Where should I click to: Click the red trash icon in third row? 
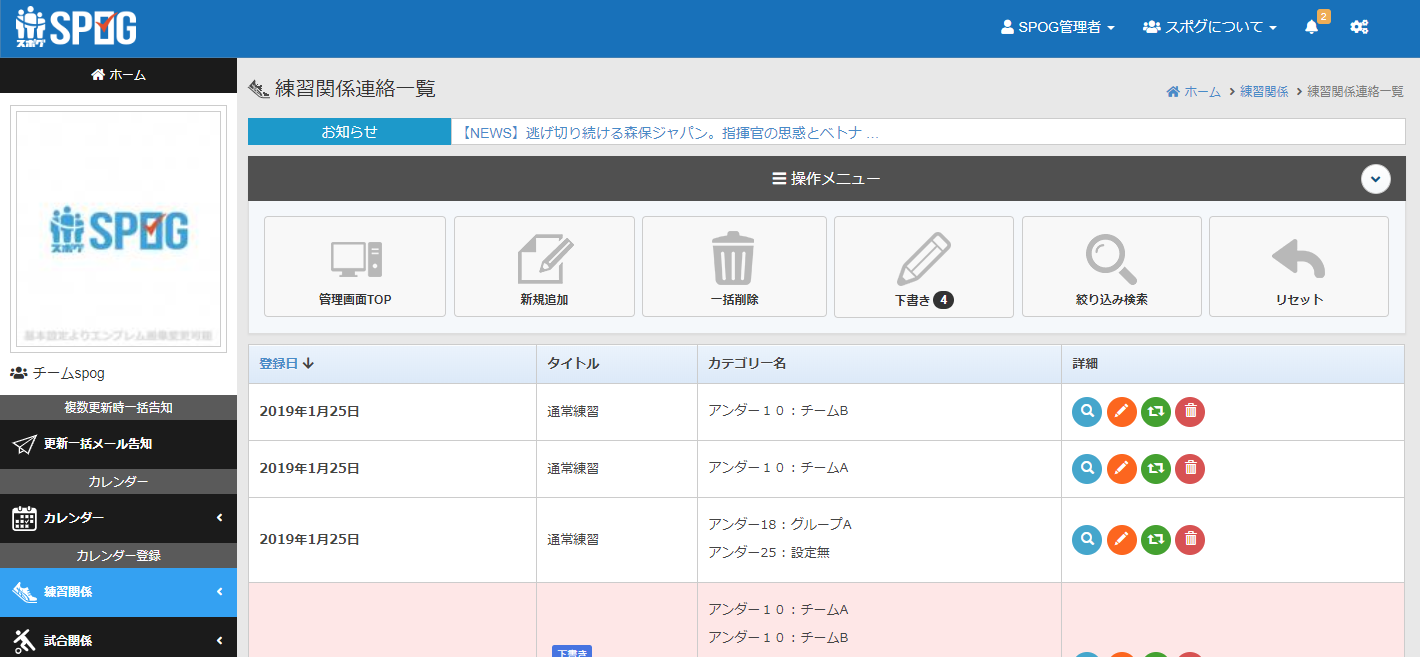point(1189,540)
